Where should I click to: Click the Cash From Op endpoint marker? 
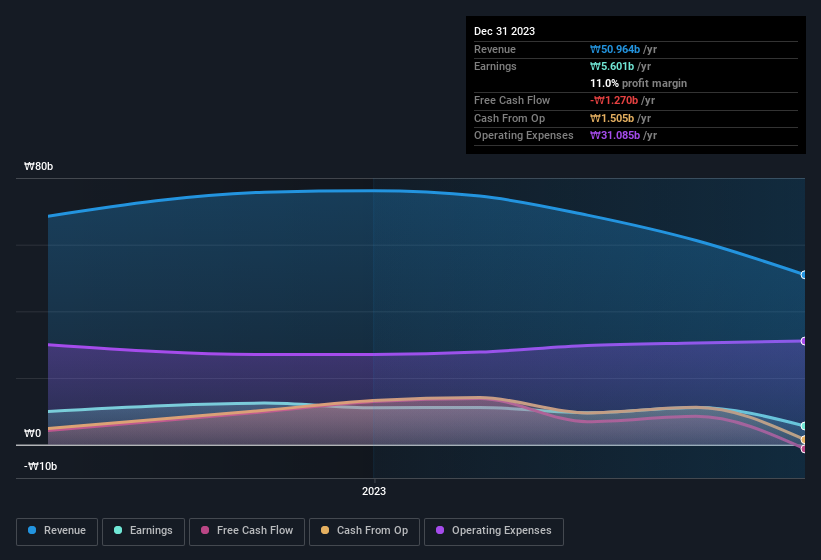coord(804,440)
